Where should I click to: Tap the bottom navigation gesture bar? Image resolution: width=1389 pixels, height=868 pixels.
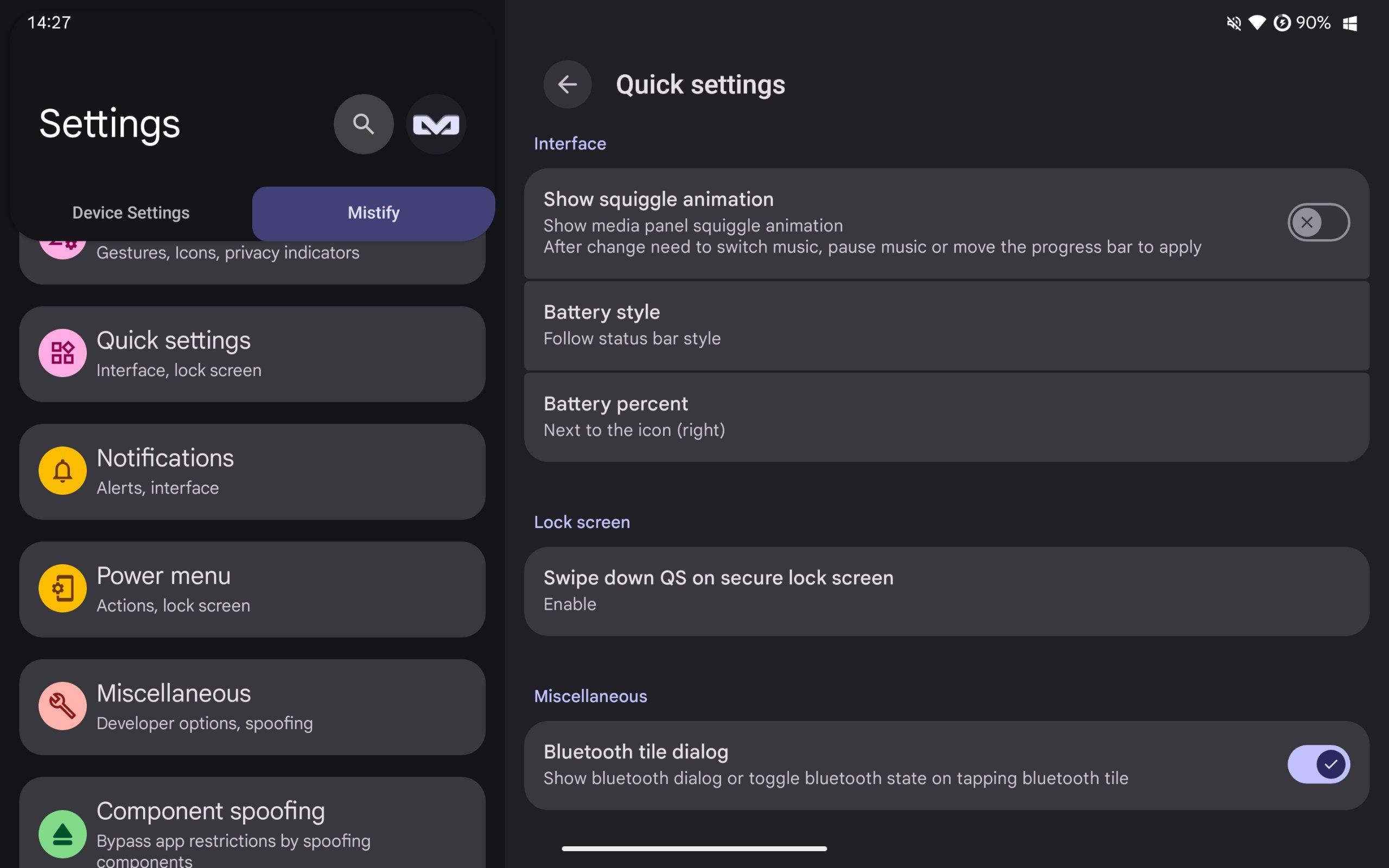coord(694,848)
